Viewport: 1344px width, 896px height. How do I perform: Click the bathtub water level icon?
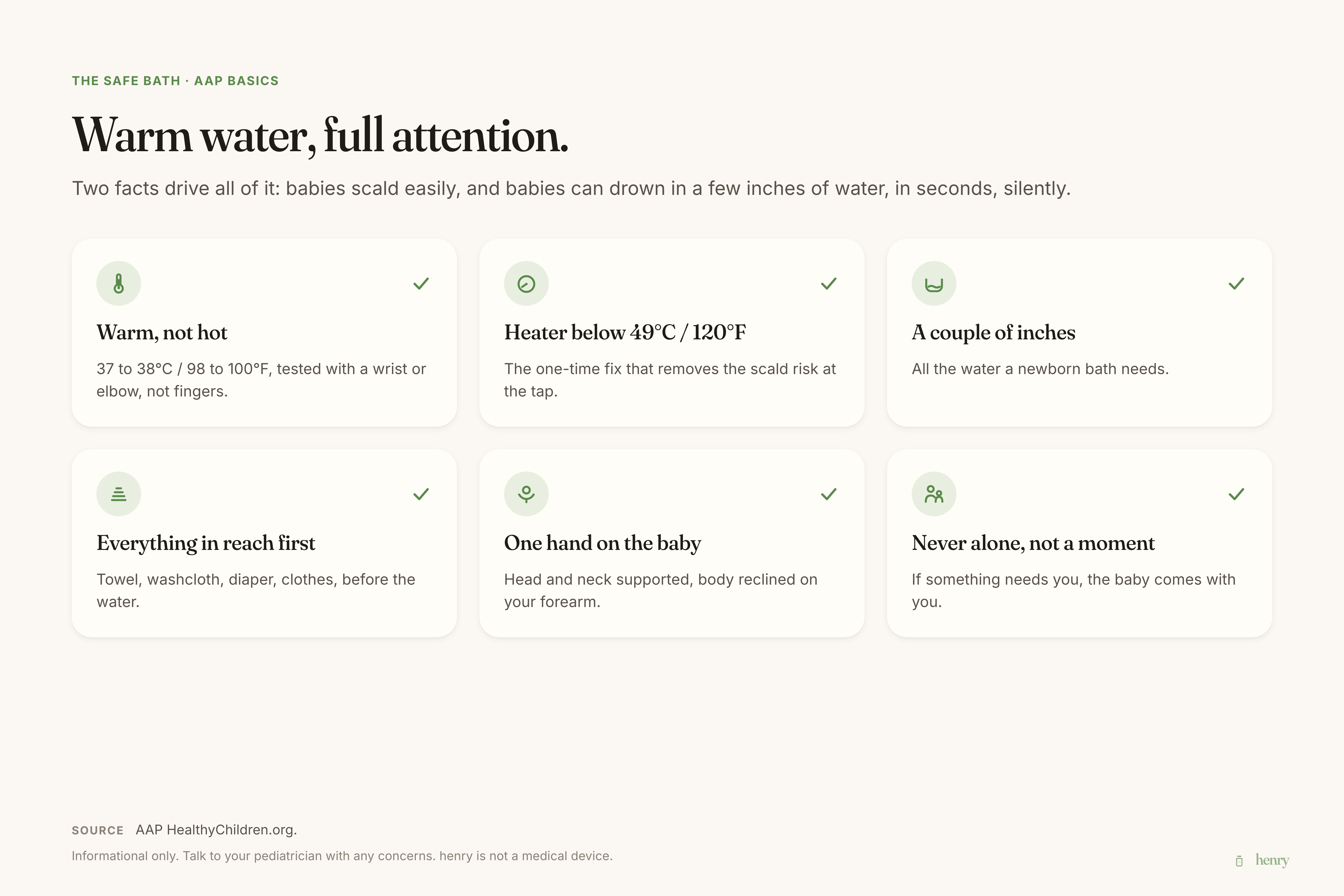(934, 283)
